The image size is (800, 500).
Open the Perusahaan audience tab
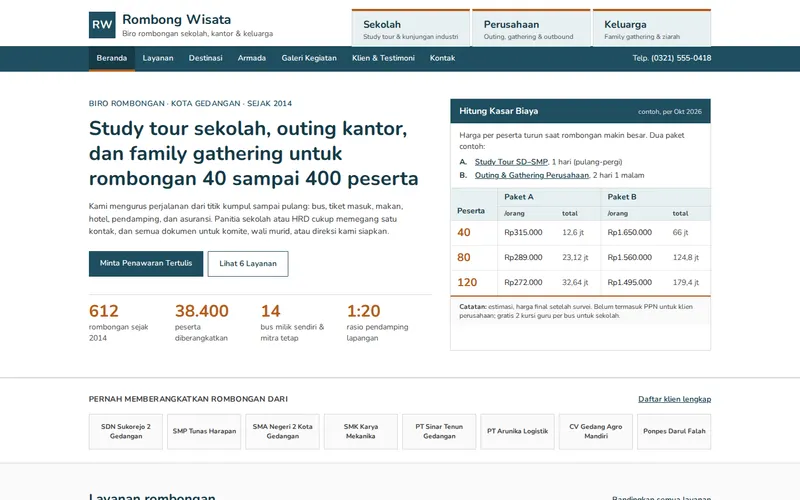[531, 29]
